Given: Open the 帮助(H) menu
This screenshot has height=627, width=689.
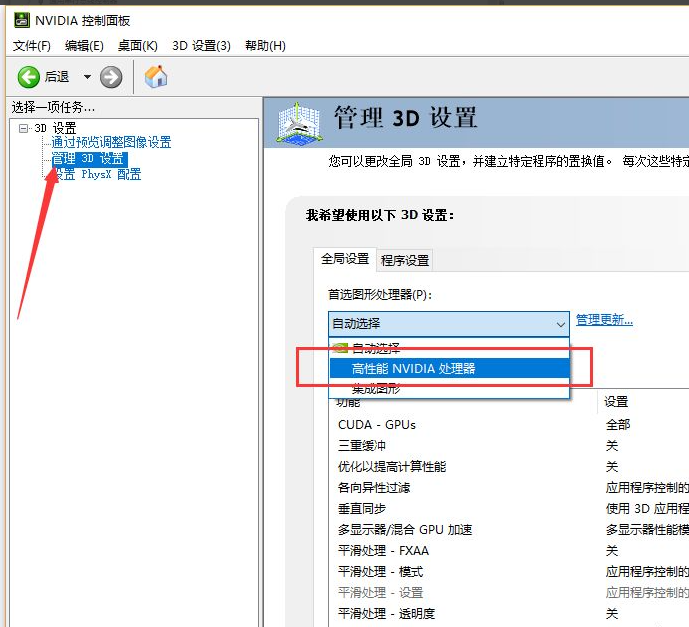Looking at the screenshot, I should coord(265,46).
